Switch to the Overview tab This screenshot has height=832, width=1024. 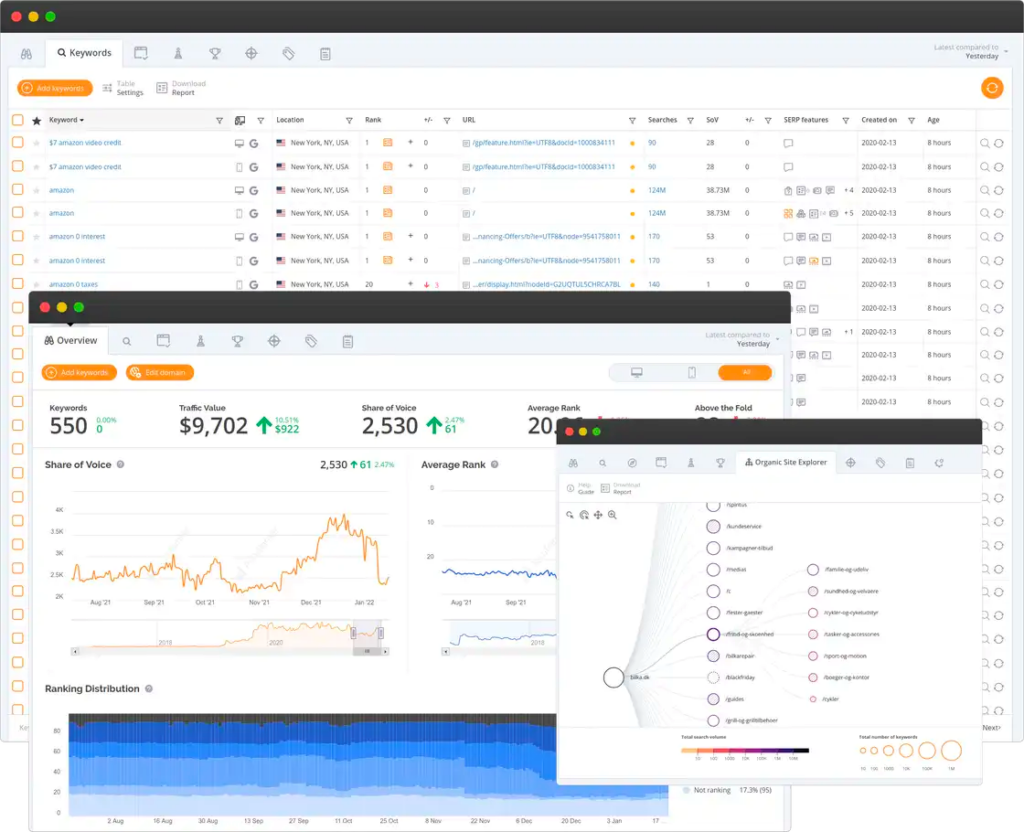[x=70, y=340]
